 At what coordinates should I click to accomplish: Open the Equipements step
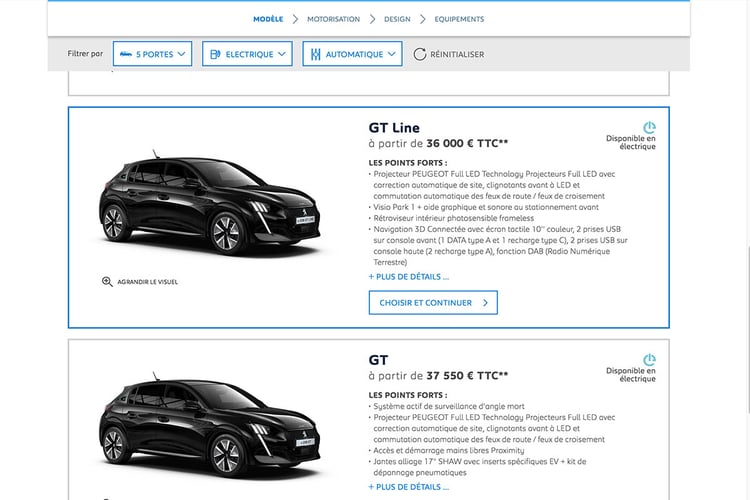coord(459,18)
